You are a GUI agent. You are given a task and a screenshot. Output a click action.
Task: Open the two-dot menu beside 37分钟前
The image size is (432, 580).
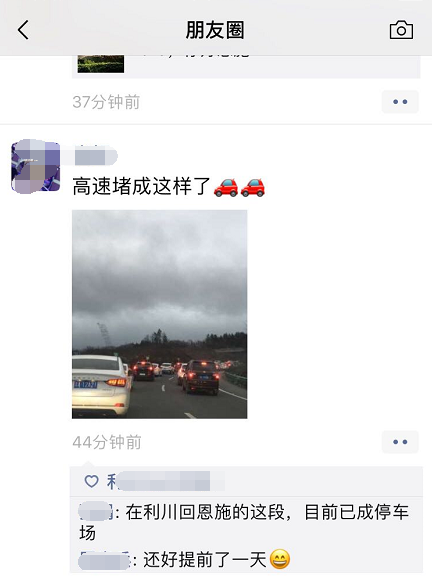[x=400, y=102]
